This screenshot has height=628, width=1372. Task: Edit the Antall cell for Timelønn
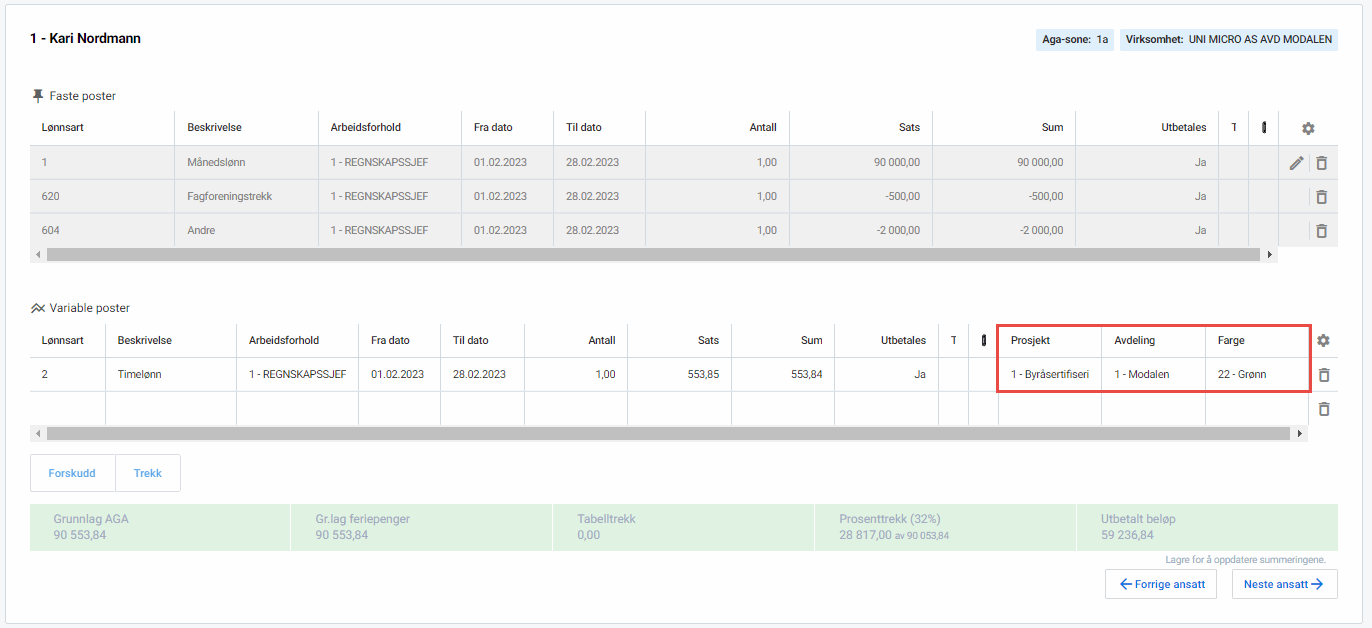576,375
